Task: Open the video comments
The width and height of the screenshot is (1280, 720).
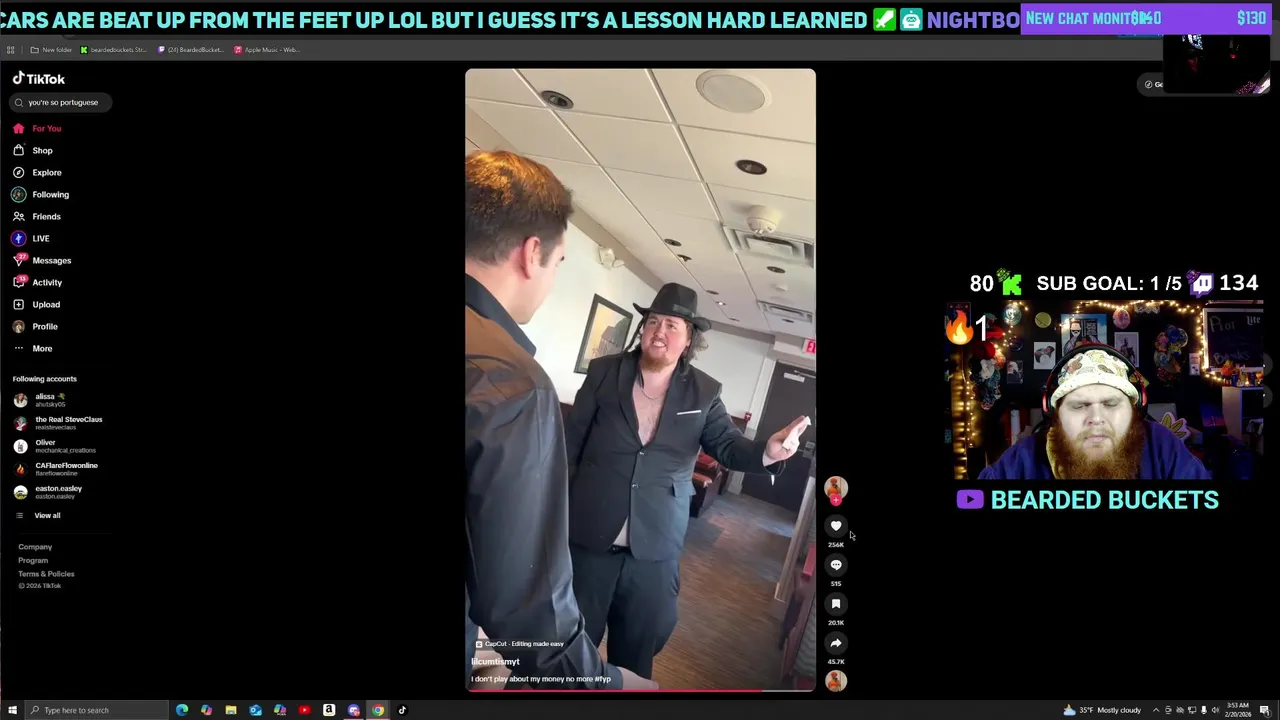Action: tap(836, 565)
